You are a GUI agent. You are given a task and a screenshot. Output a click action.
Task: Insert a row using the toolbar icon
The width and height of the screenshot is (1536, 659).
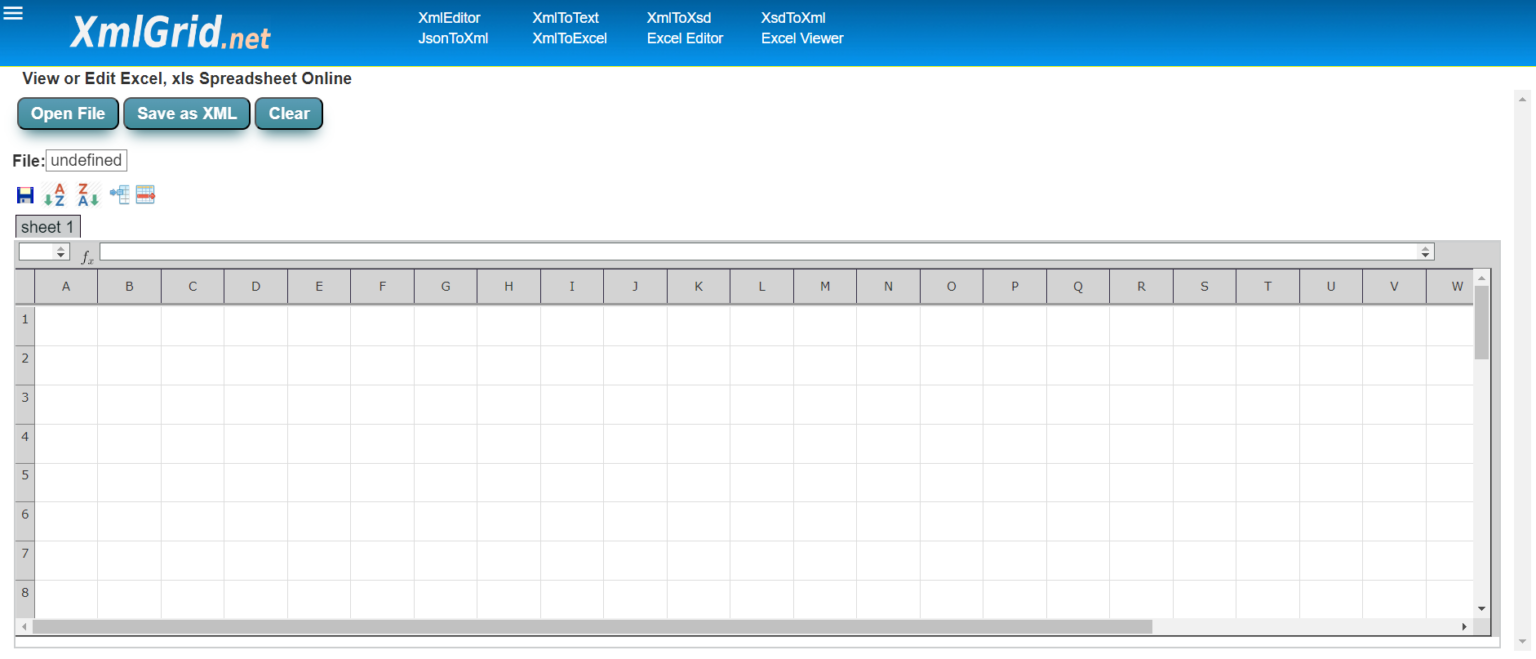pyautogui.click(x=145, y=193)
